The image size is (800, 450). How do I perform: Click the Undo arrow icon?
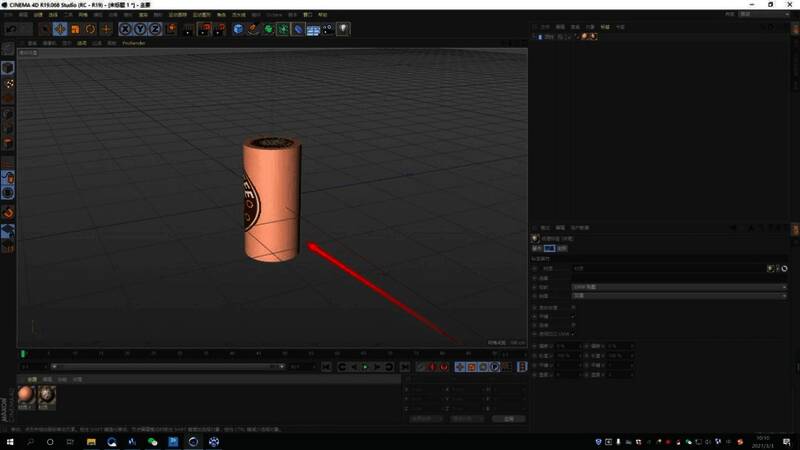(x=11, y=29)
